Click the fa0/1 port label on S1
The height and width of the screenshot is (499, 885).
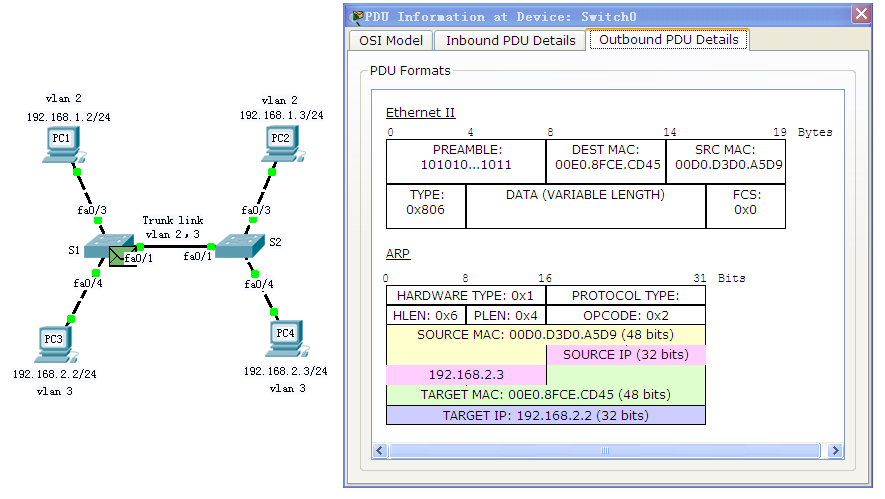click(x=139, y=259)
